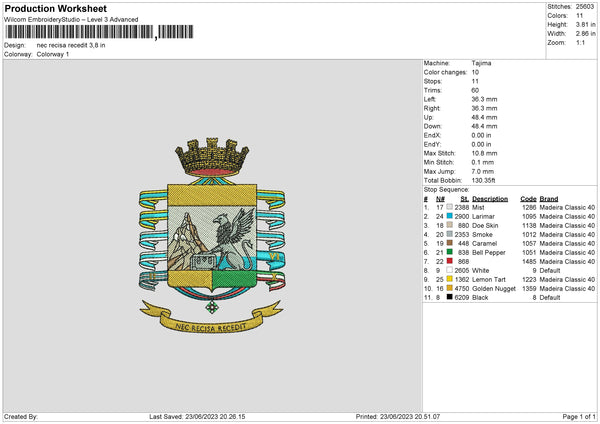Select the 'Caramel' description text
This screenshot has height=424, width=600.
(484, 243)
